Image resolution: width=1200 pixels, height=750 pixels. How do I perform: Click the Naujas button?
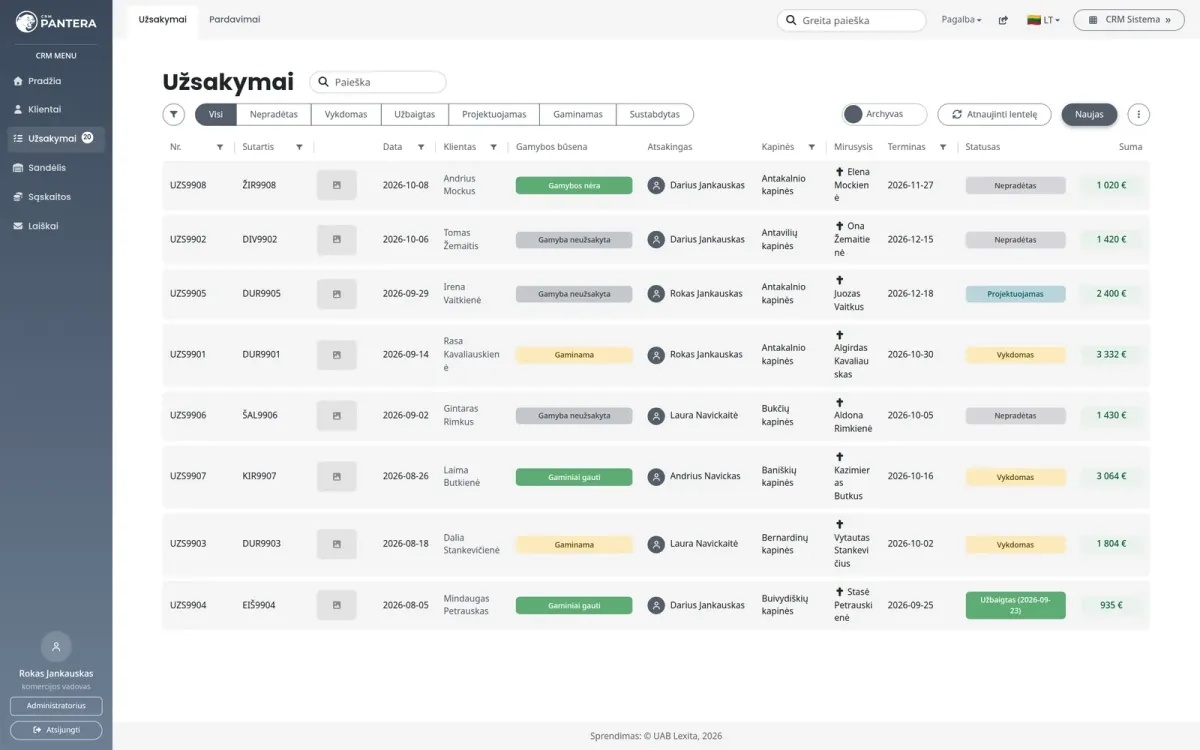[1089, 115]
